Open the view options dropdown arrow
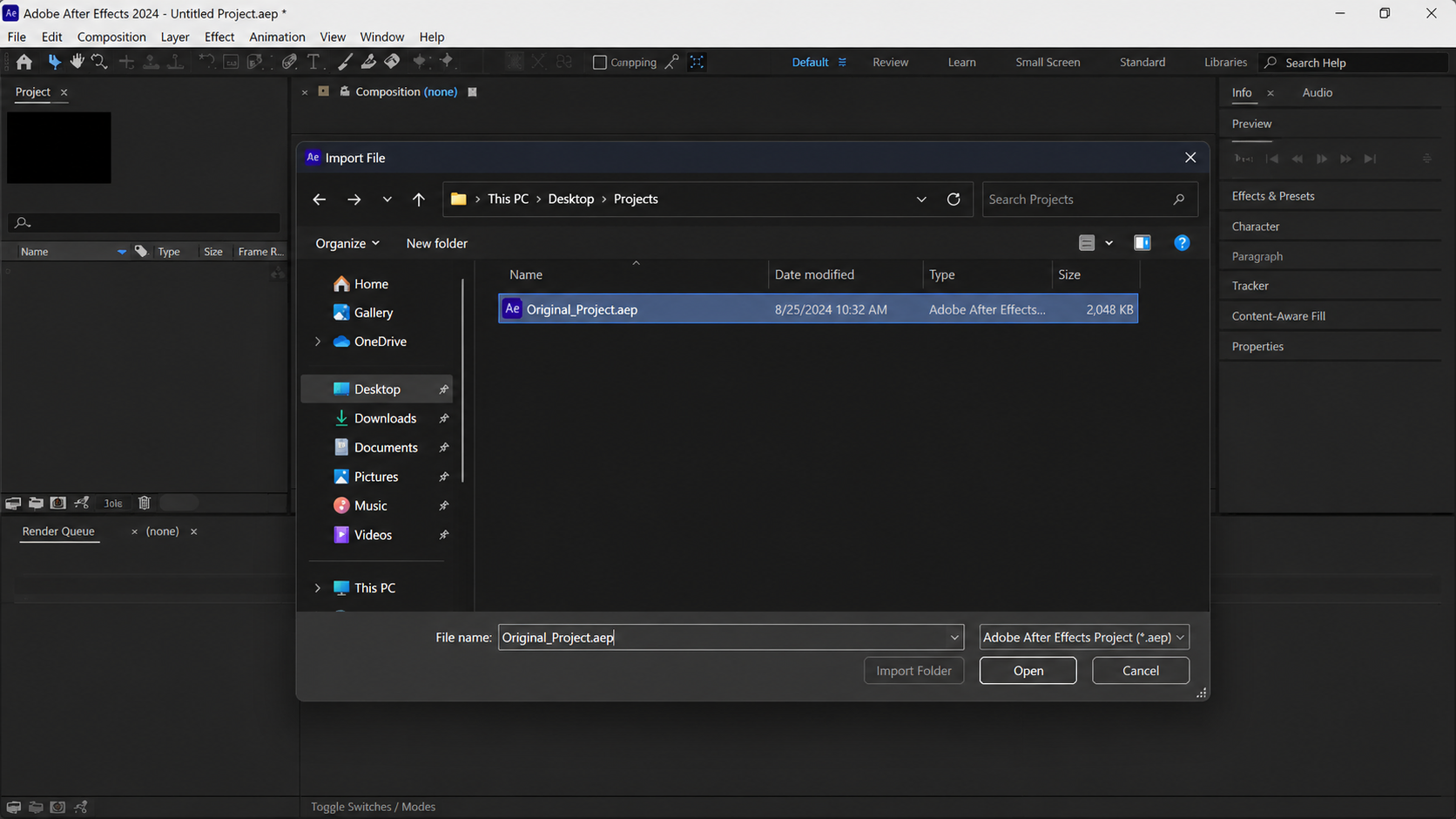The image size is (1456, 819). click(1109, 243)
